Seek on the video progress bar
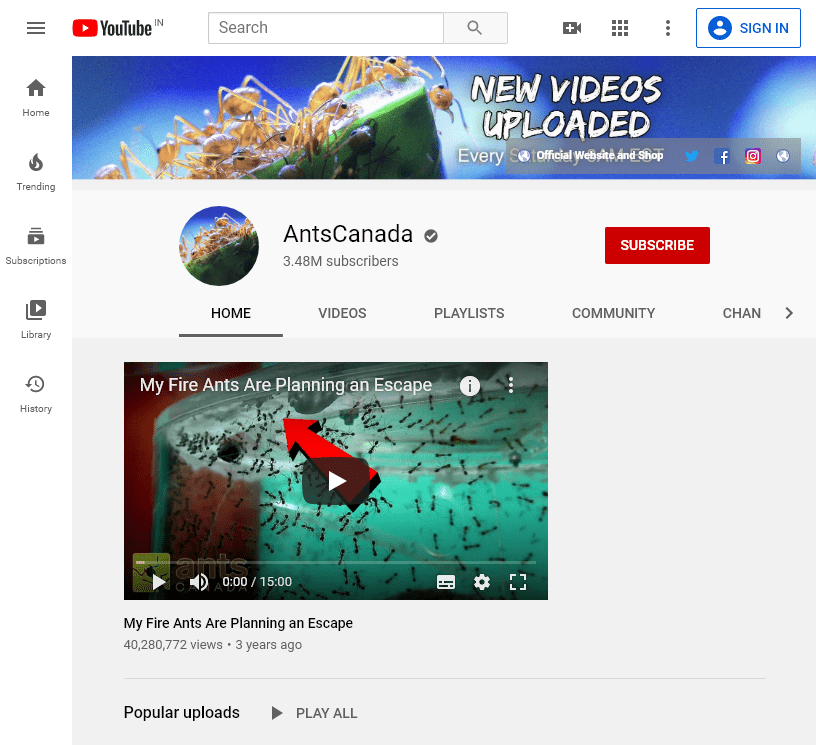The height and width of the screenshot is (745, 816). 336,562
